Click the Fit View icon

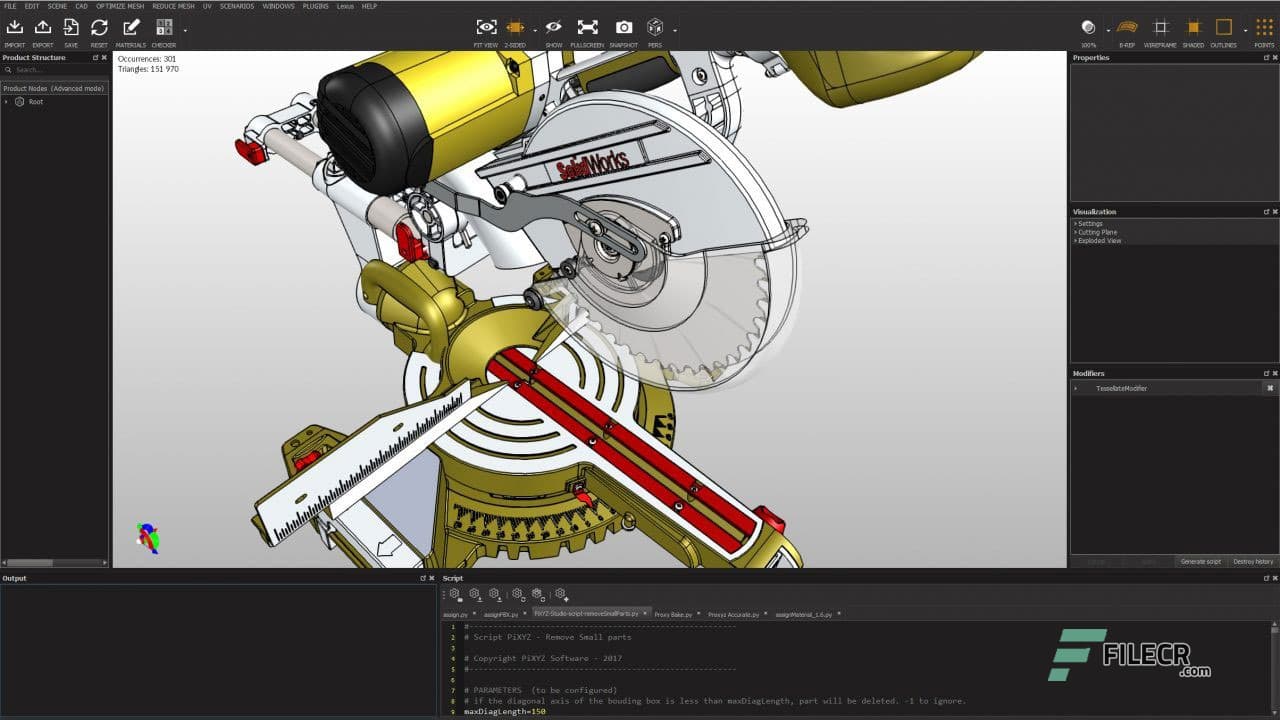tap(486, 29)
